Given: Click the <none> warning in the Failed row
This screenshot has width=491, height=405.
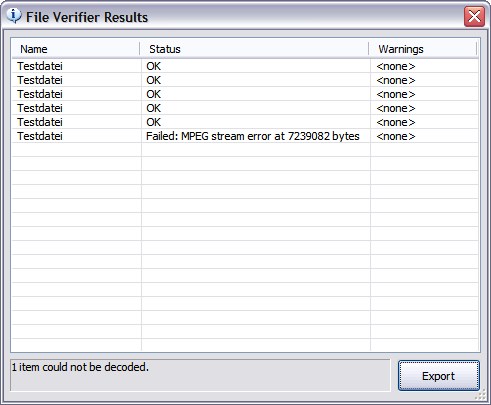Looking at the screenshot, I should (396, 136).
